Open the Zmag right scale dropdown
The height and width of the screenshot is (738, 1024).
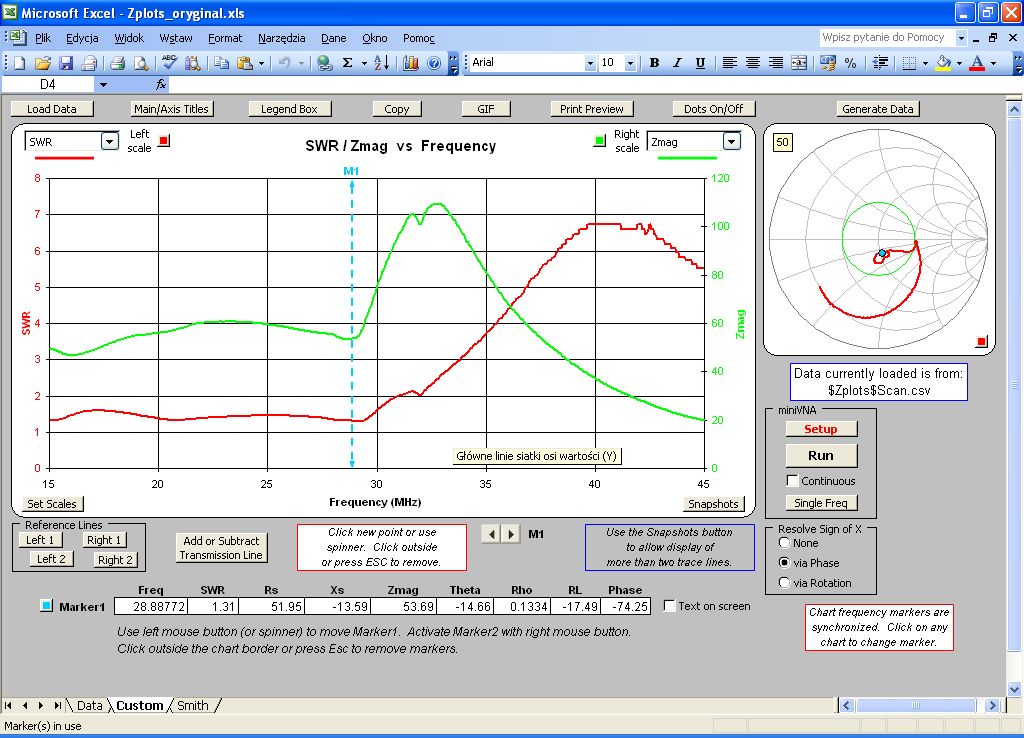(731, 142)
